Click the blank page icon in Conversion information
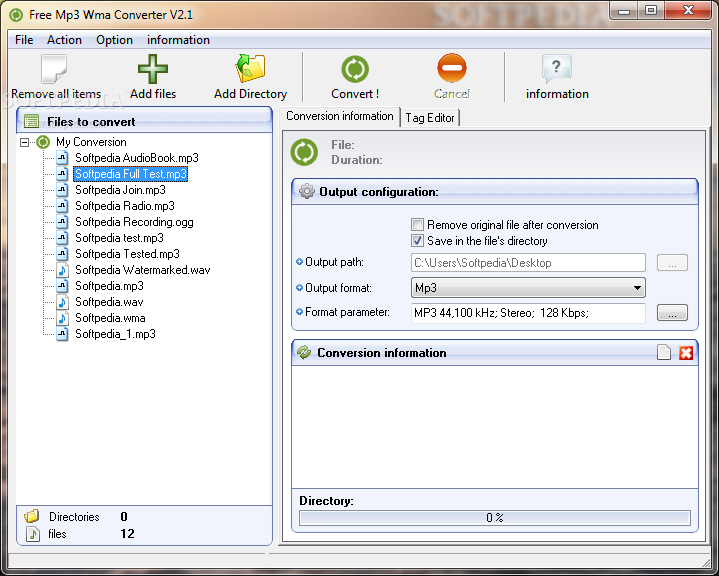 [664, 353]
